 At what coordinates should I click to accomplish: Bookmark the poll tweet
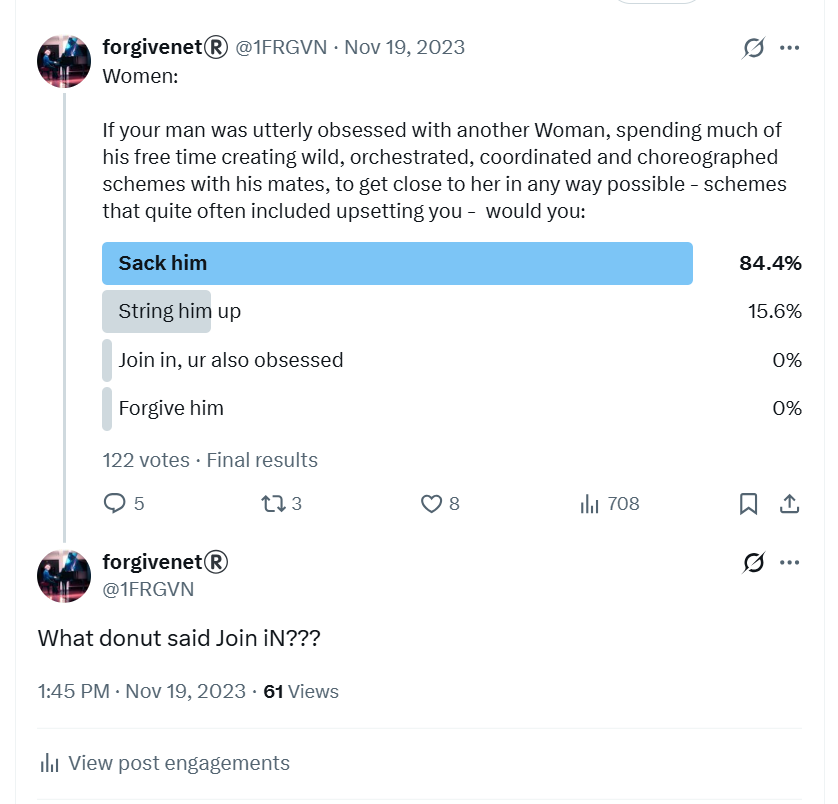[748, 504]
